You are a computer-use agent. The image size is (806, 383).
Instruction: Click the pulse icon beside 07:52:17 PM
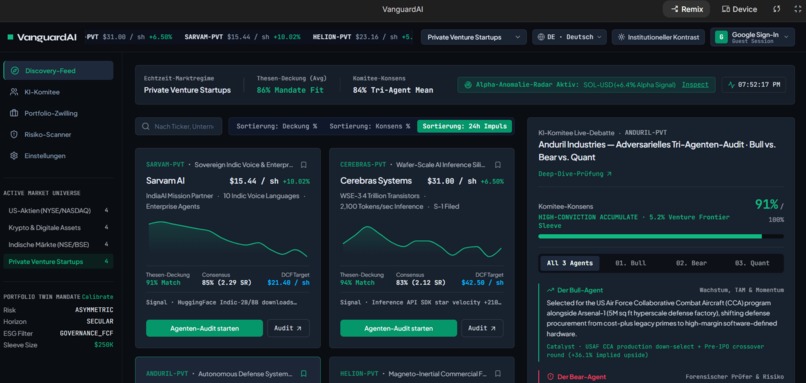(731, 85)
